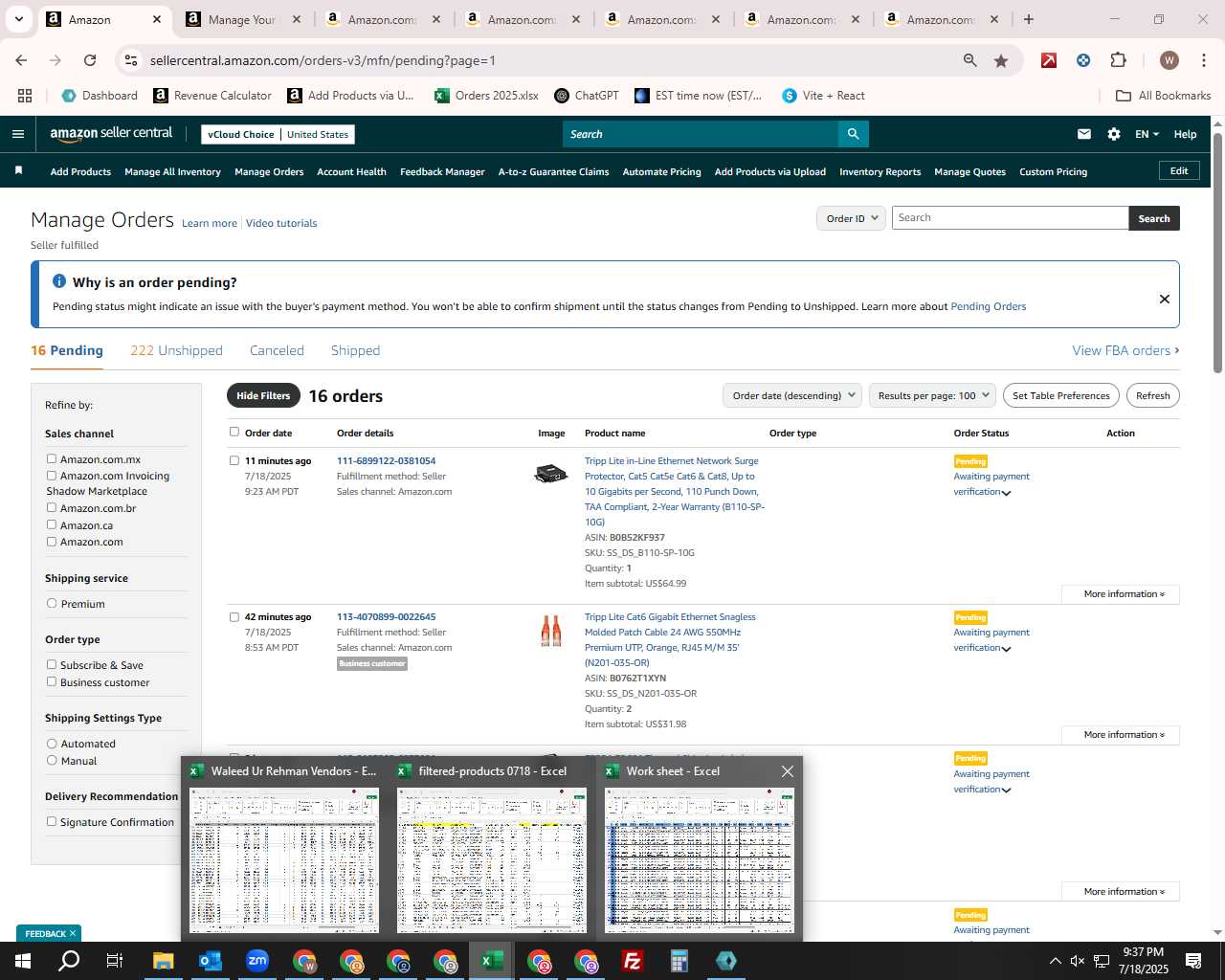Tick the select-all orders checkbox in header
The width and height of the screenshot is (1225, 980).
tap(234, 432)
